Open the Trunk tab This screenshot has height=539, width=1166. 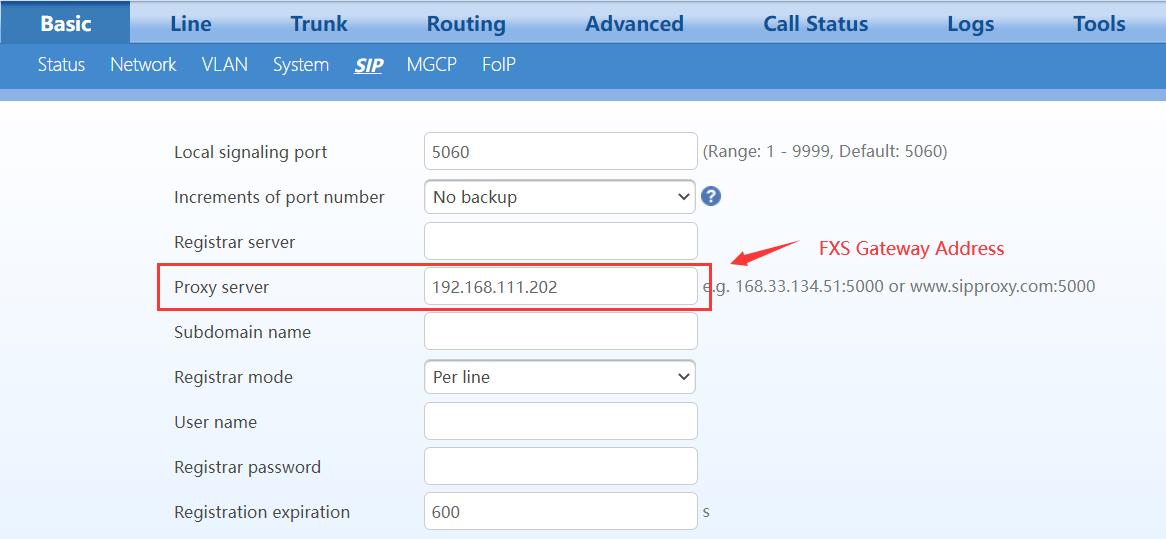tap(319, 23)
